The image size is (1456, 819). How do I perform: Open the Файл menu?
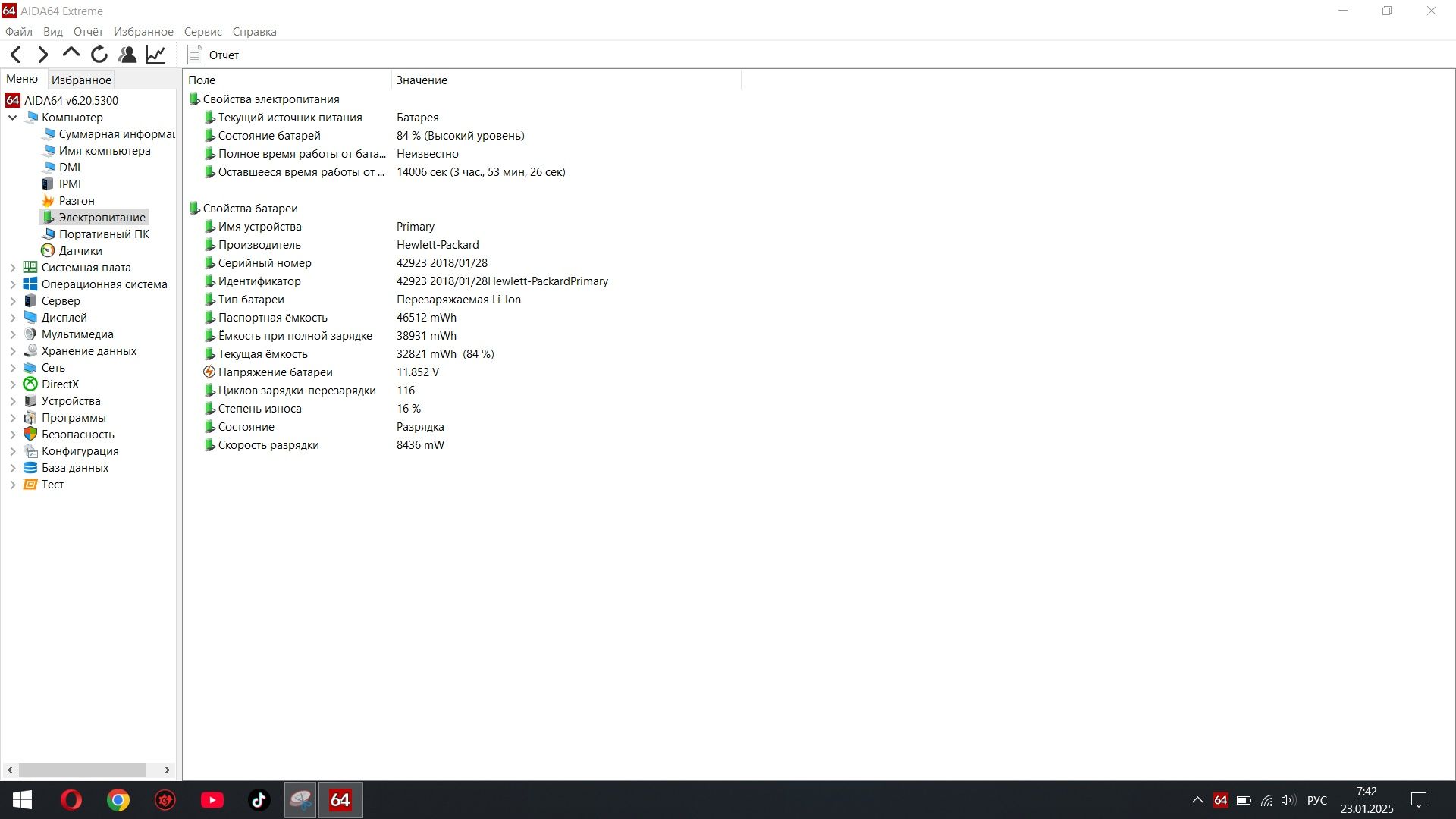[19, 32]
